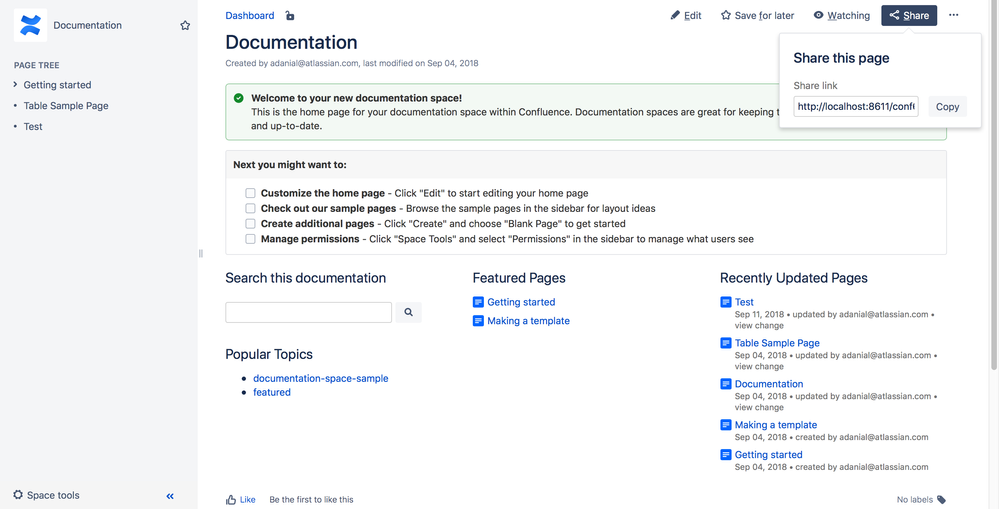
Task: Select the share link URL field
Action: pos(856,106)
